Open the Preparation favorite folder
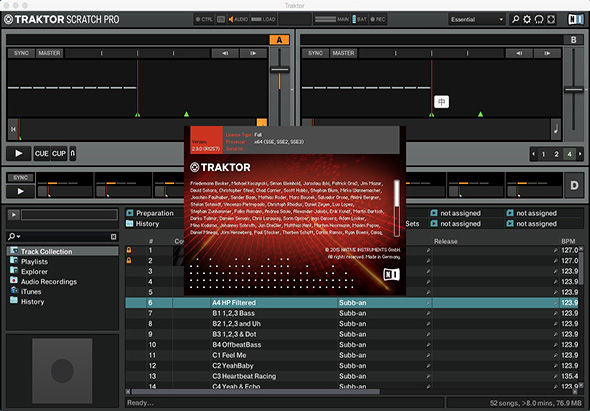Screen dimensions: 590x411 150,213
